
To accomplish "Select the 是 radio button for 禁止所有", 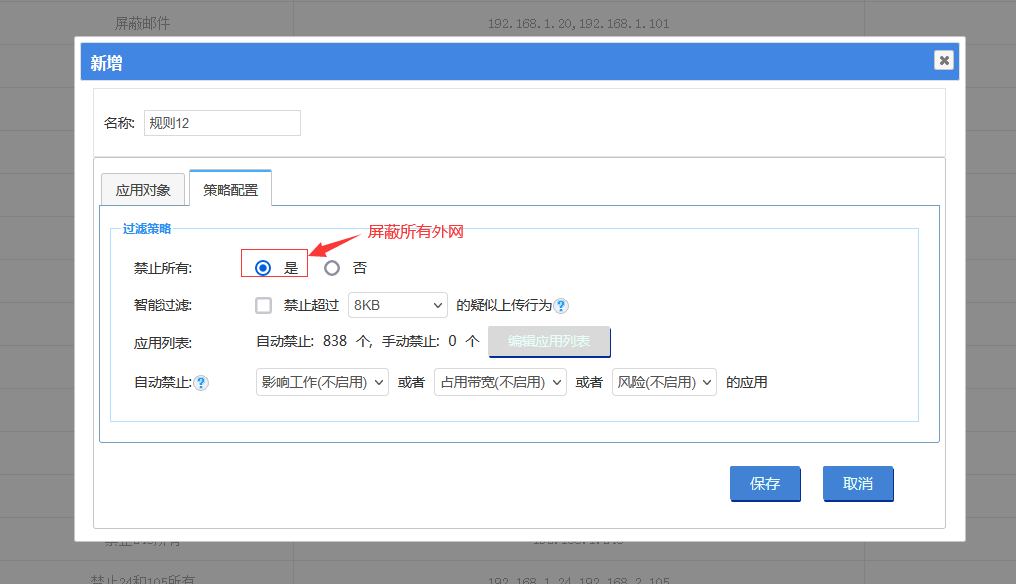I will 263,268.
